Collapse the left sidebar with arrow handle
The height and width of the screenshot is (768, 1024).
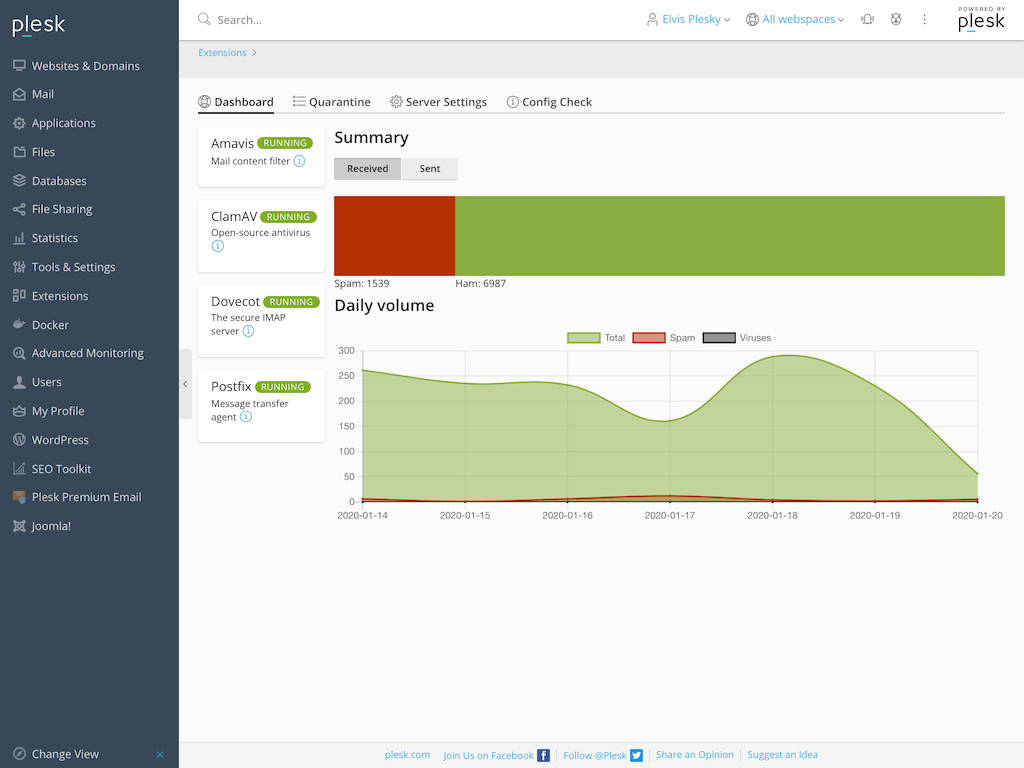pyautogui.click(x=185, y=384)
